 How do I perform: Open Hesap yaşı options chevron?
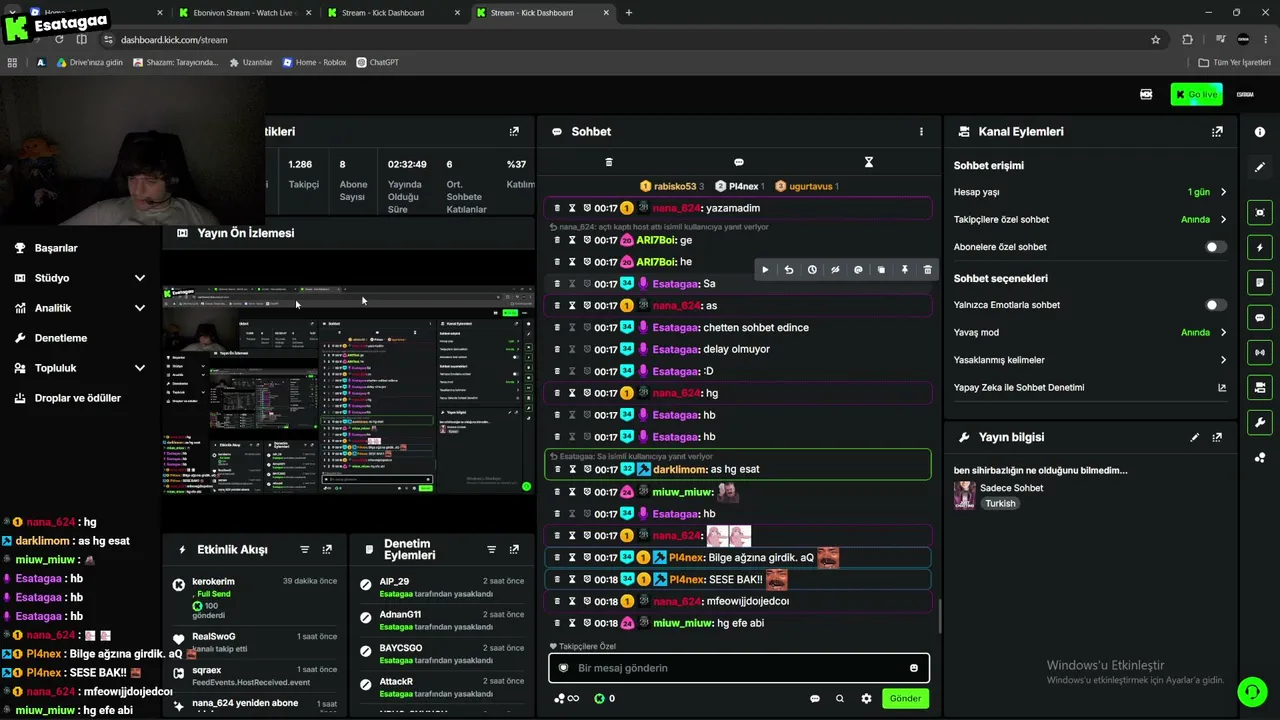tap(1223, 192)
